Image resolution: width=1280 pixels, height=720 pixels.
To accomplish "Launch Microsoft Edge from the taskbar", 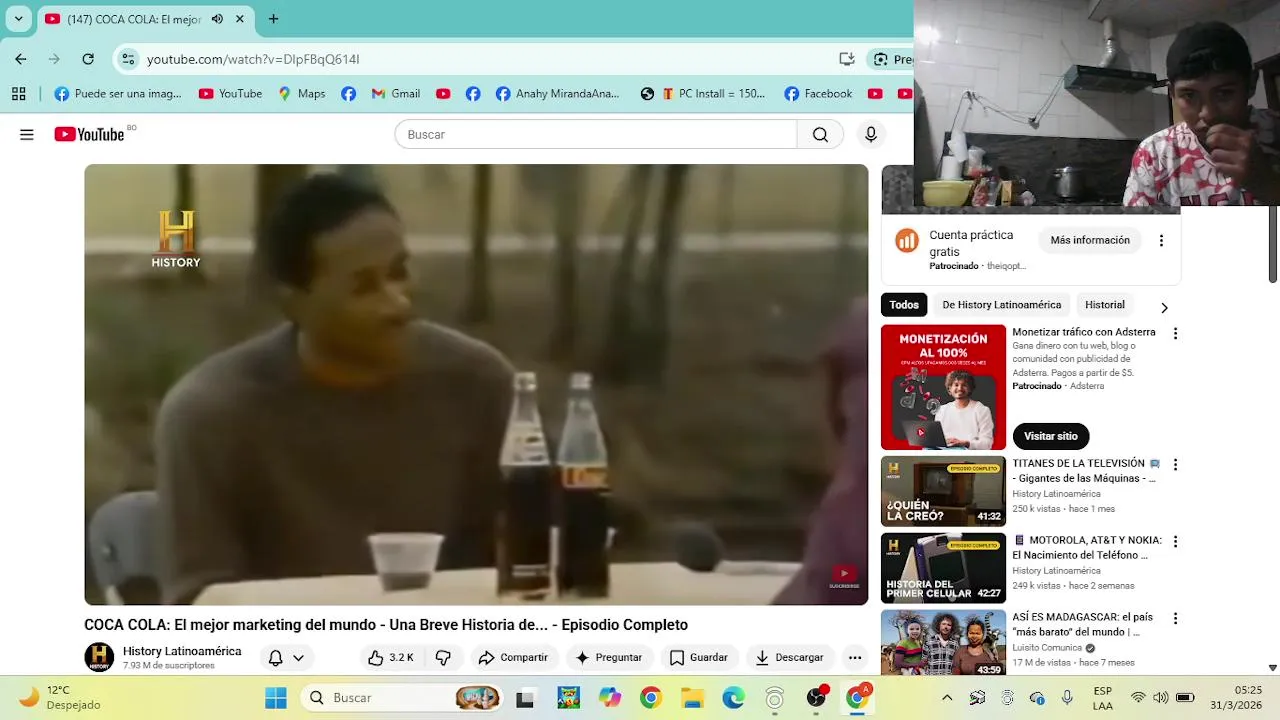I will [x=733, y=698].
